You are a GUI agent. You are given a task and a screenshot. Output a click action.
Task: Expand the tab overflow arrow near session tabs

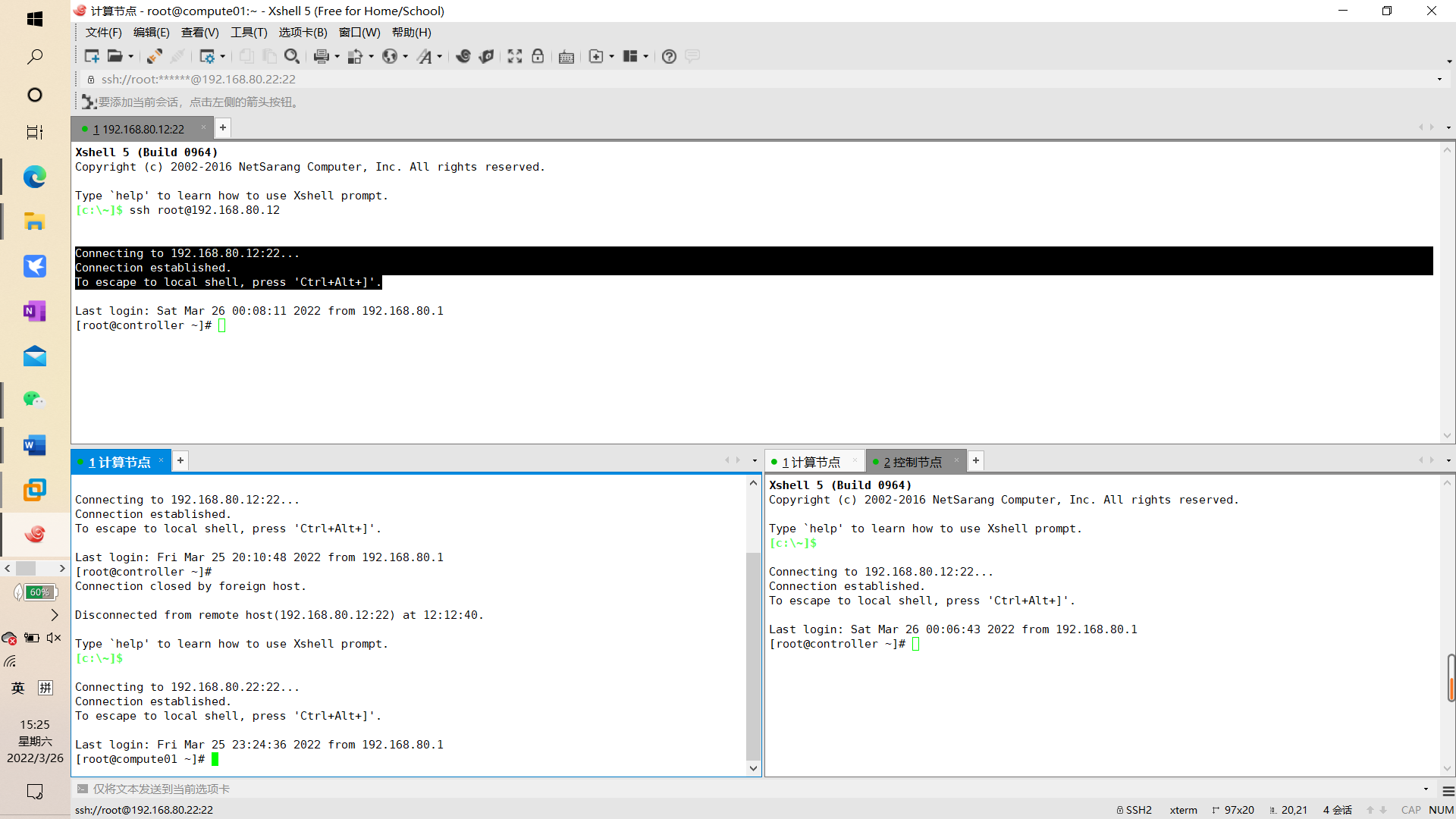tap(1421, 127)
